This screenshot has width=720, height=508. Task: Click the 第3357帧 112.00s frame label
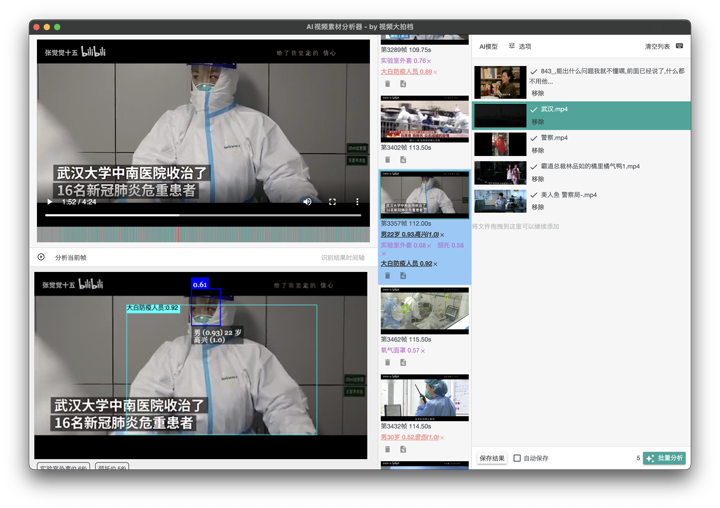coord(406,224)
